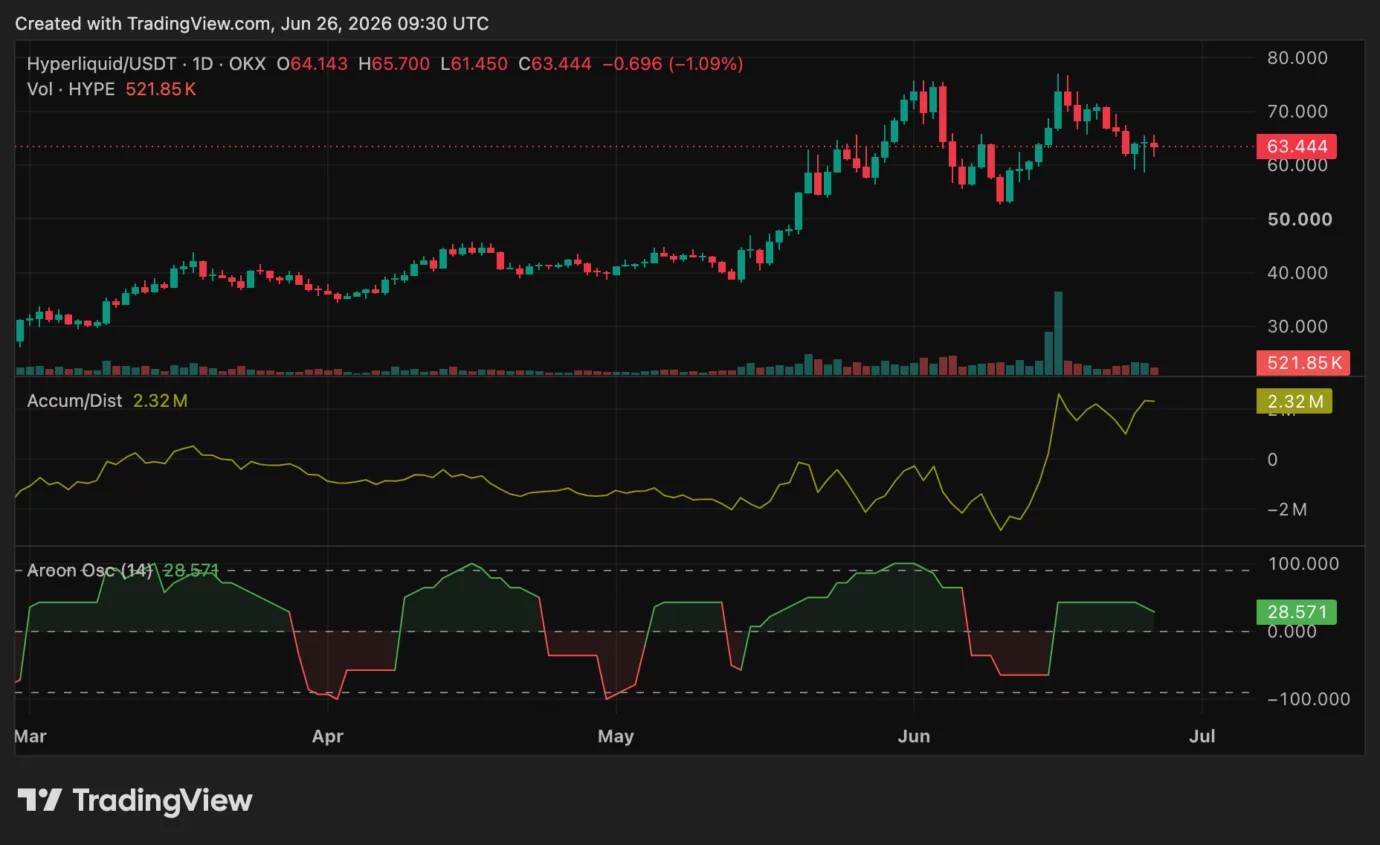Click the green 28.571 Aroon axis tag
The height and width of the screenshot is (845, 1380).
click(x=1297, y=612)
